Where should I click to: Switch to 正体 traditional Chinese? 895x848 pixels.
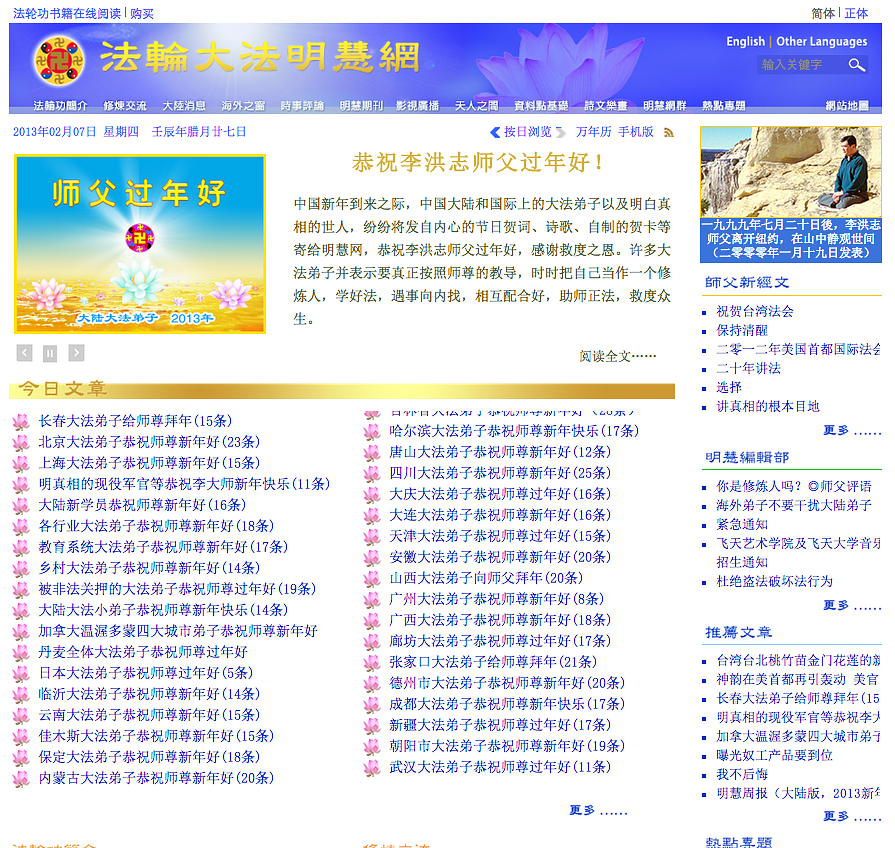click(856, 13)
